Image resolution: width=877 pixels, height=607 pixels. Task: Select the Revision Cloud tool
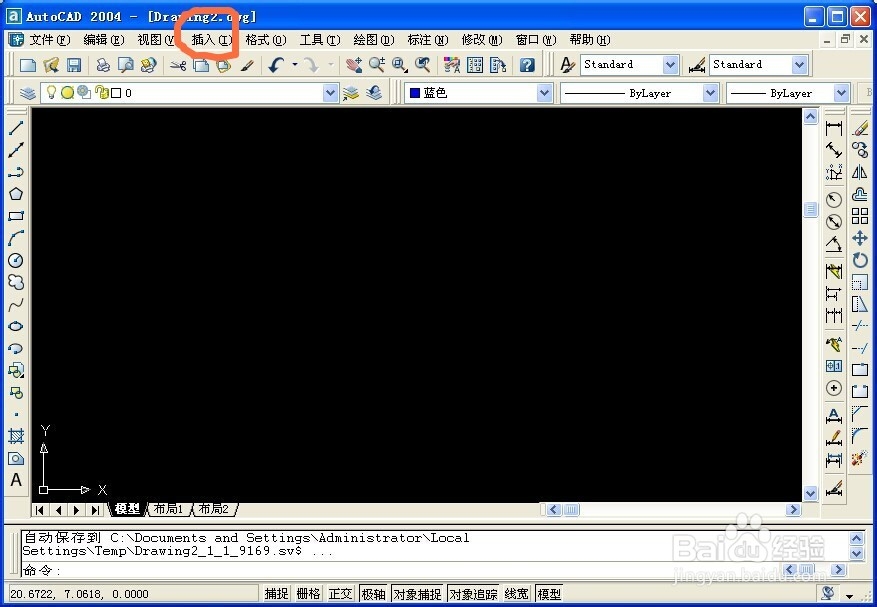pyautogui.click(x=16, y=282)
